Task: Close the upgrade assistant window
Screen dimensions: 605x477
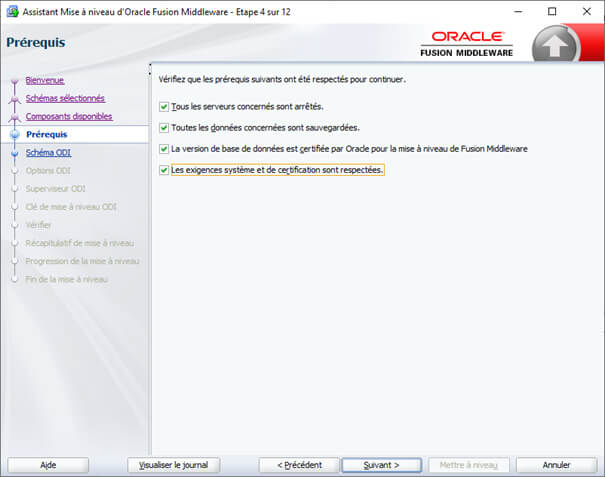Action: pos(587,12)
